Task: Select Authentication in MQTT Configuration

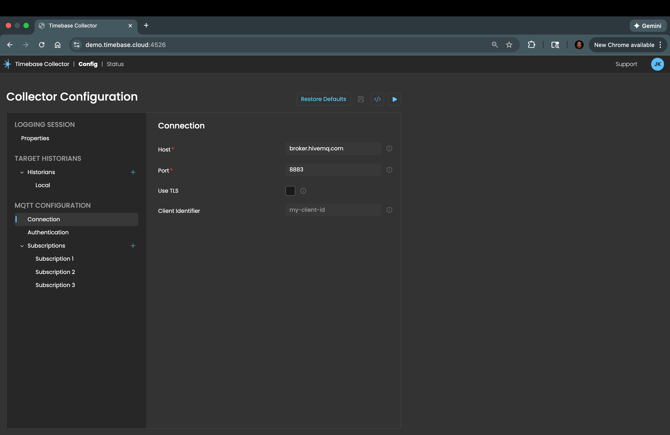Action: click(x=48, y=232)
